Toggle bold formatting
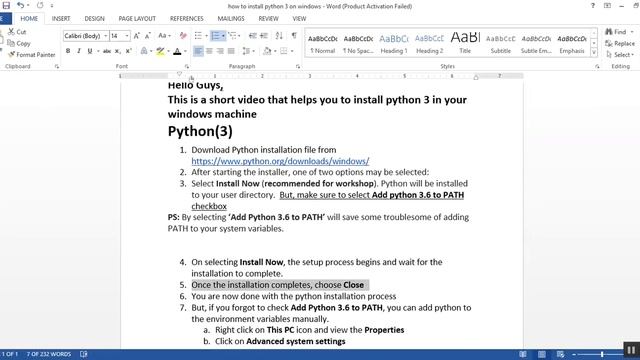This screenshot has width=640, height=360. [x=68, y=51]
